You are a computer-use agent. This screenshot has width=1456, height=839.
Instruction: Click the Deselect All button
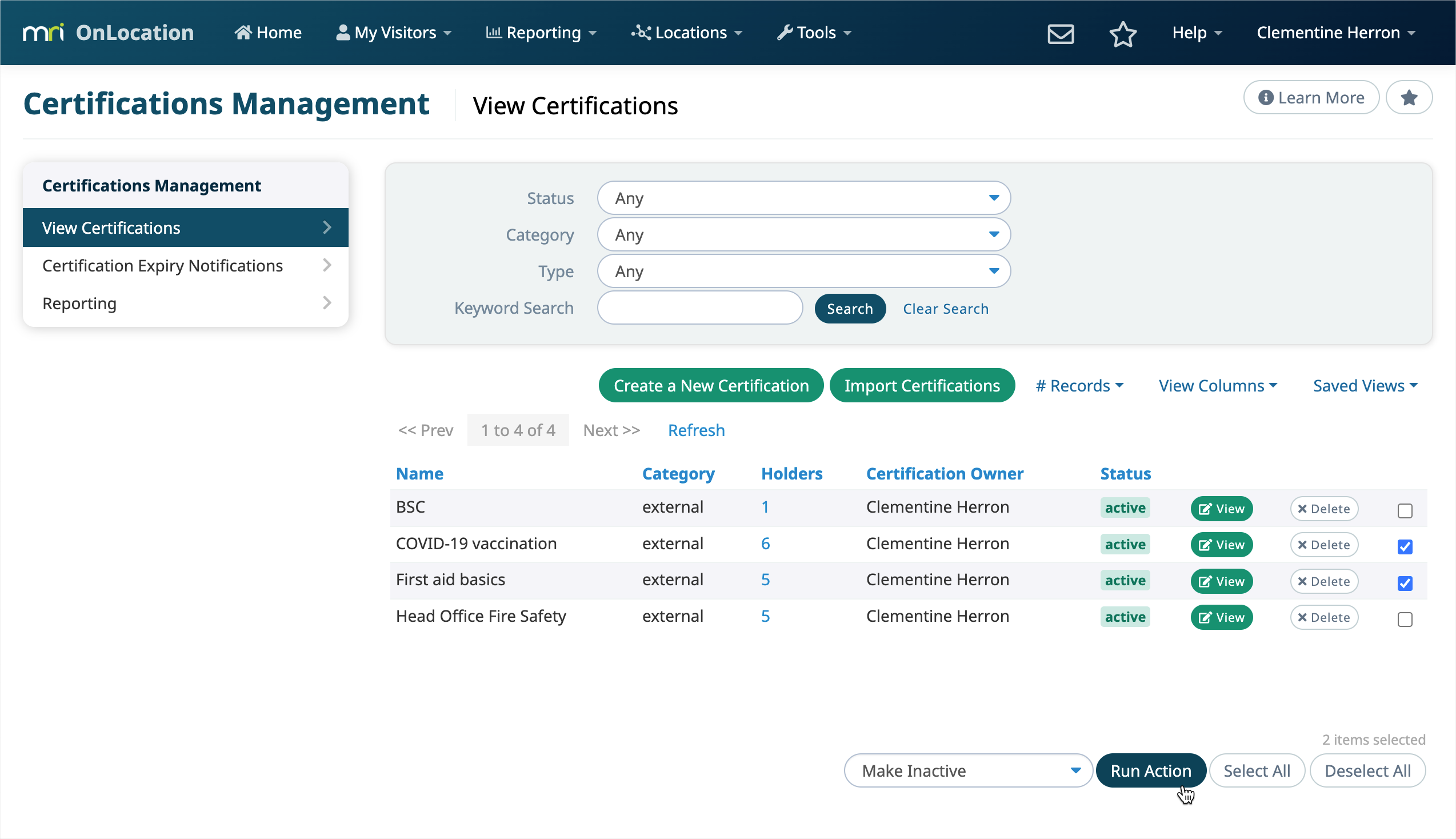pos(1367,771)
